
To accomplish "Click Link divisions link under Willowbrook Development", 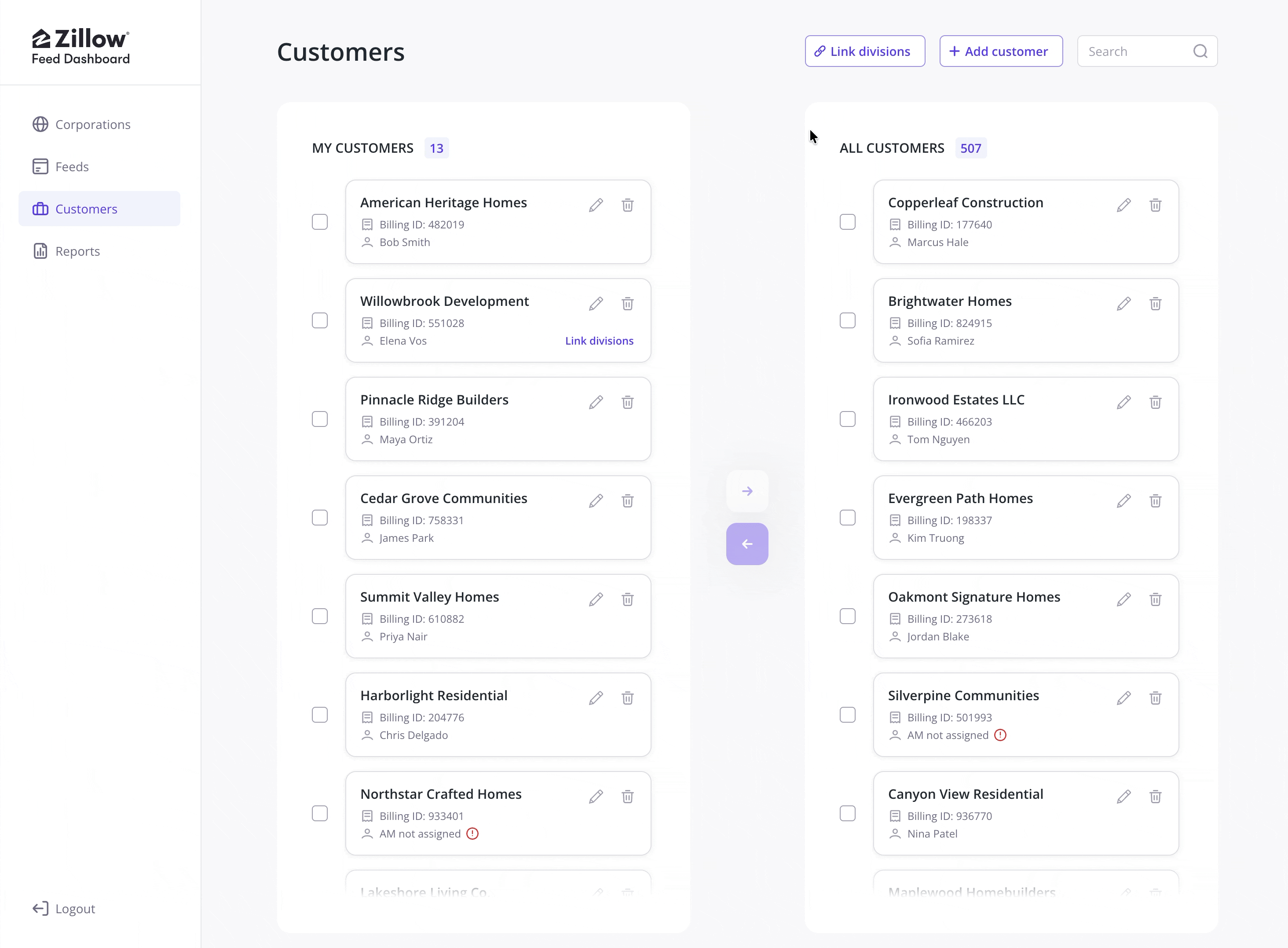I will click(x=599, y=341).
